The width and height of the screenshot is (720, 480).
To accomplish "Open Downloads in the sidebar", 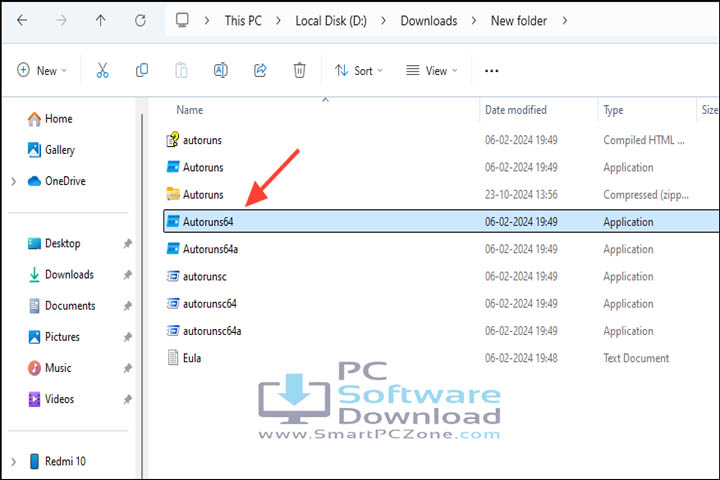I will click(x=61, y=275).
